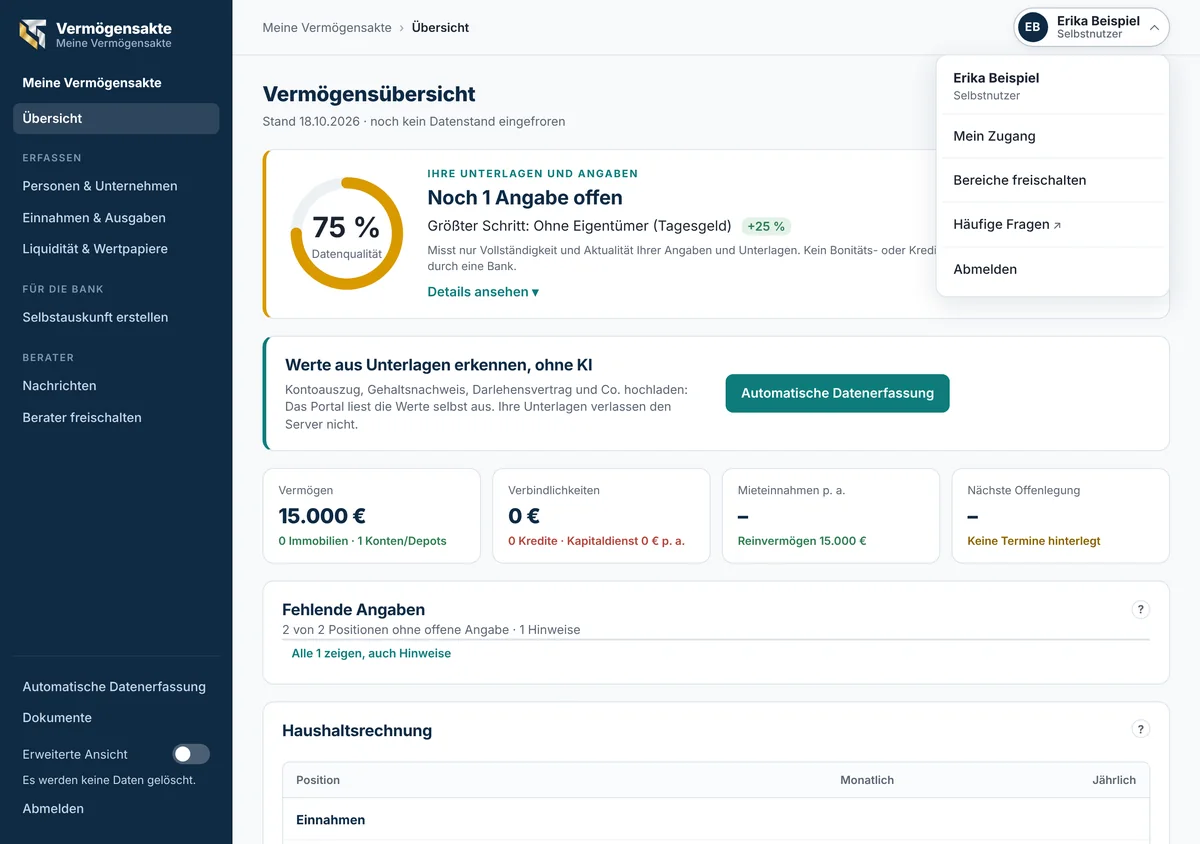Navigate to Liquidität & Wertpapiere
Image resolution: width=1200 pixels, height=844 pixels.
(116, 249)
